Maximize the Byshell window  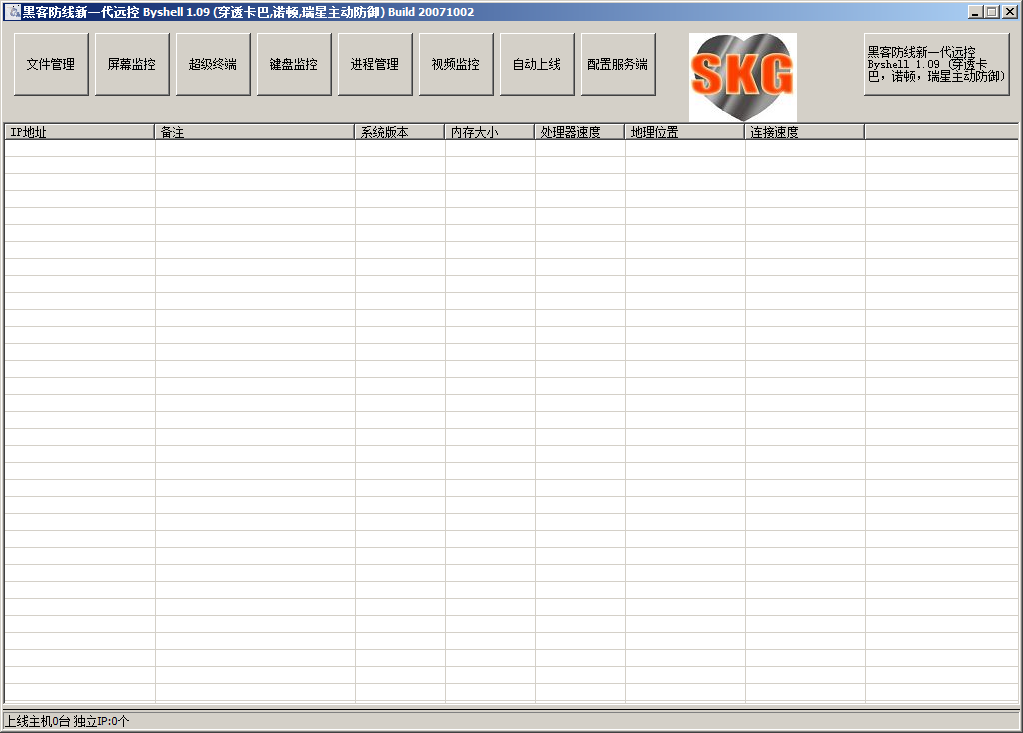[992, 12]
